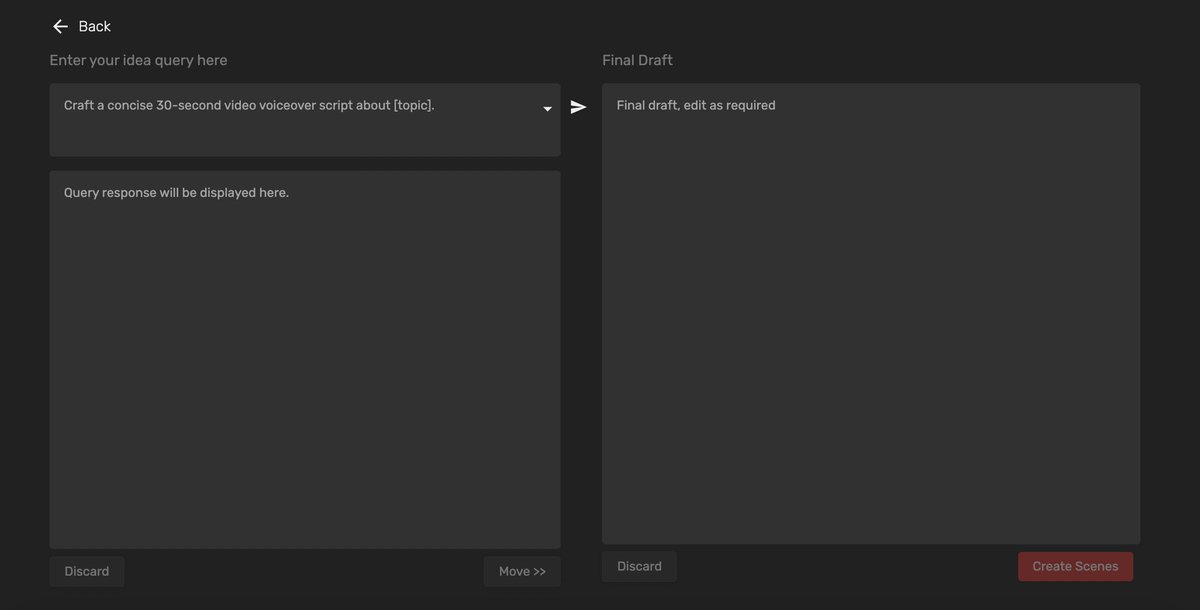Go back using the Back label
Image resolution: width=1200 pixels, height=610 pixels.
95,26
